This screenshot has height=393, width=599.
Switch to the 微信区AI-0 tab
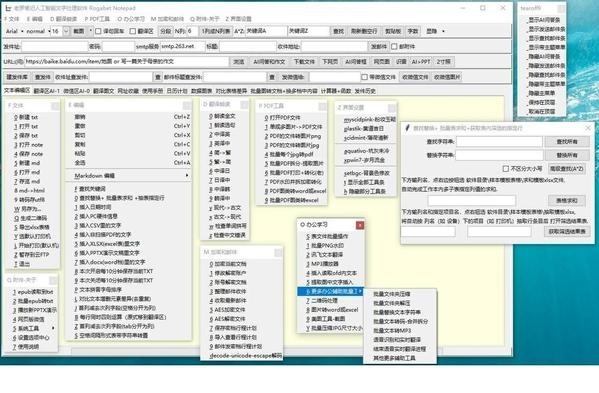coord(76,91)
